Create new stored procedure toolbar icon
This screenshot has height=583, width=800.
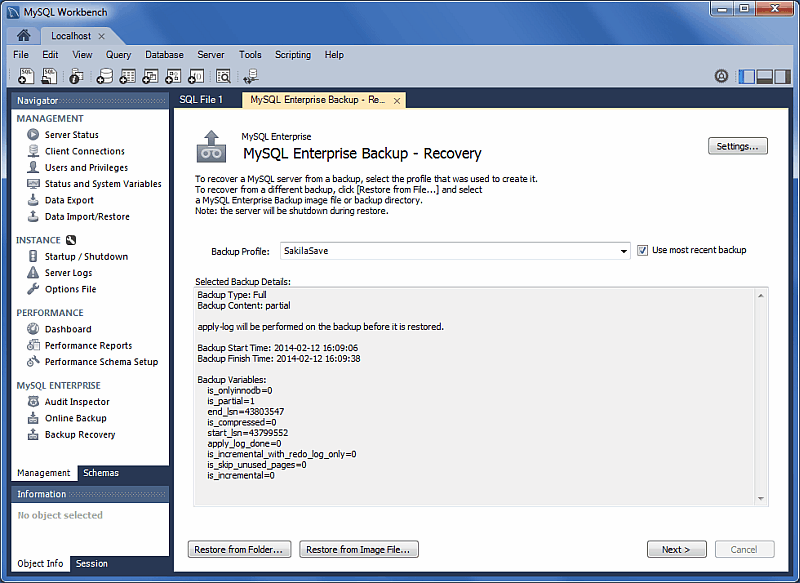click(173, 76)
